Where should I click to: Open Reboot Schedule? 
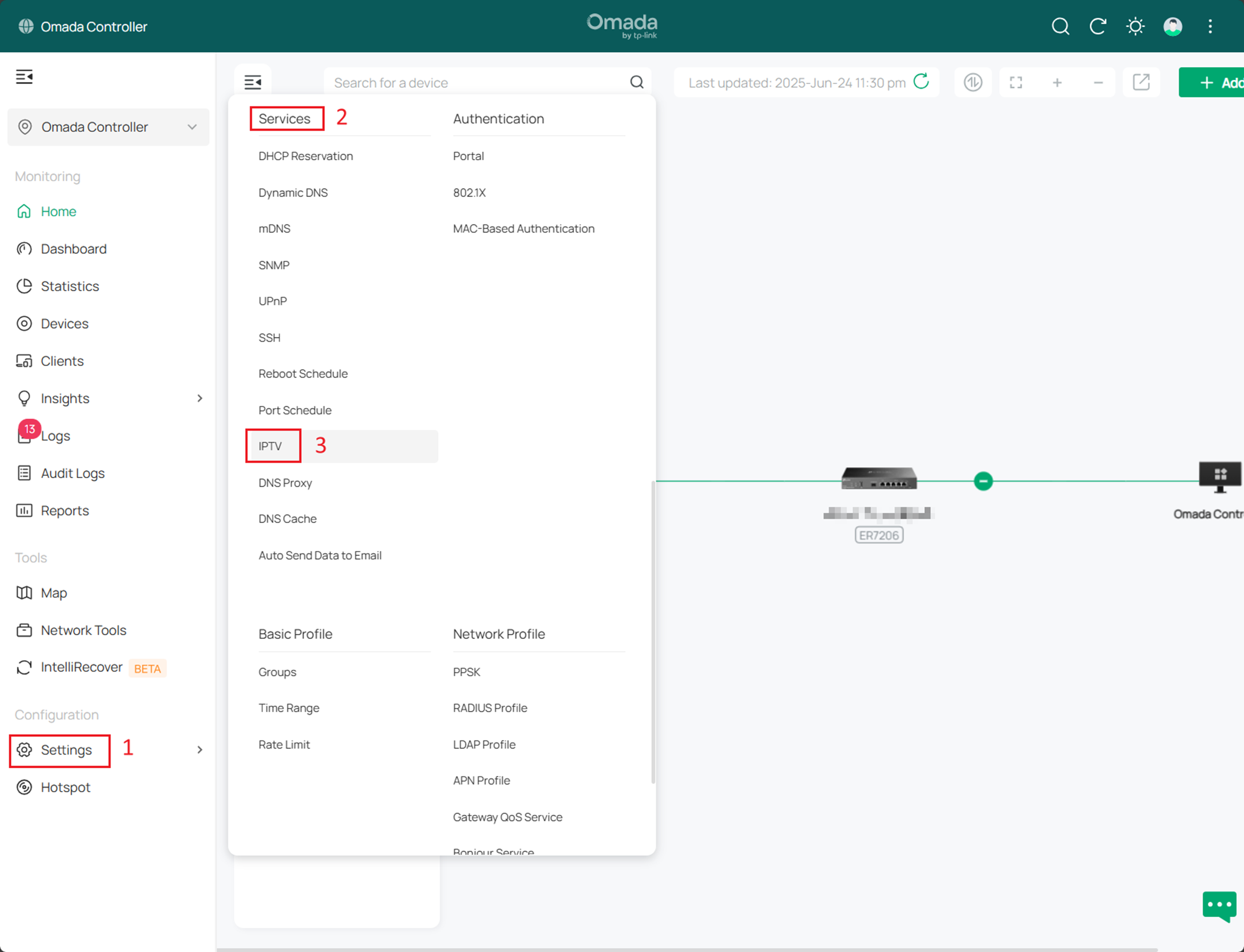(303, 373)
